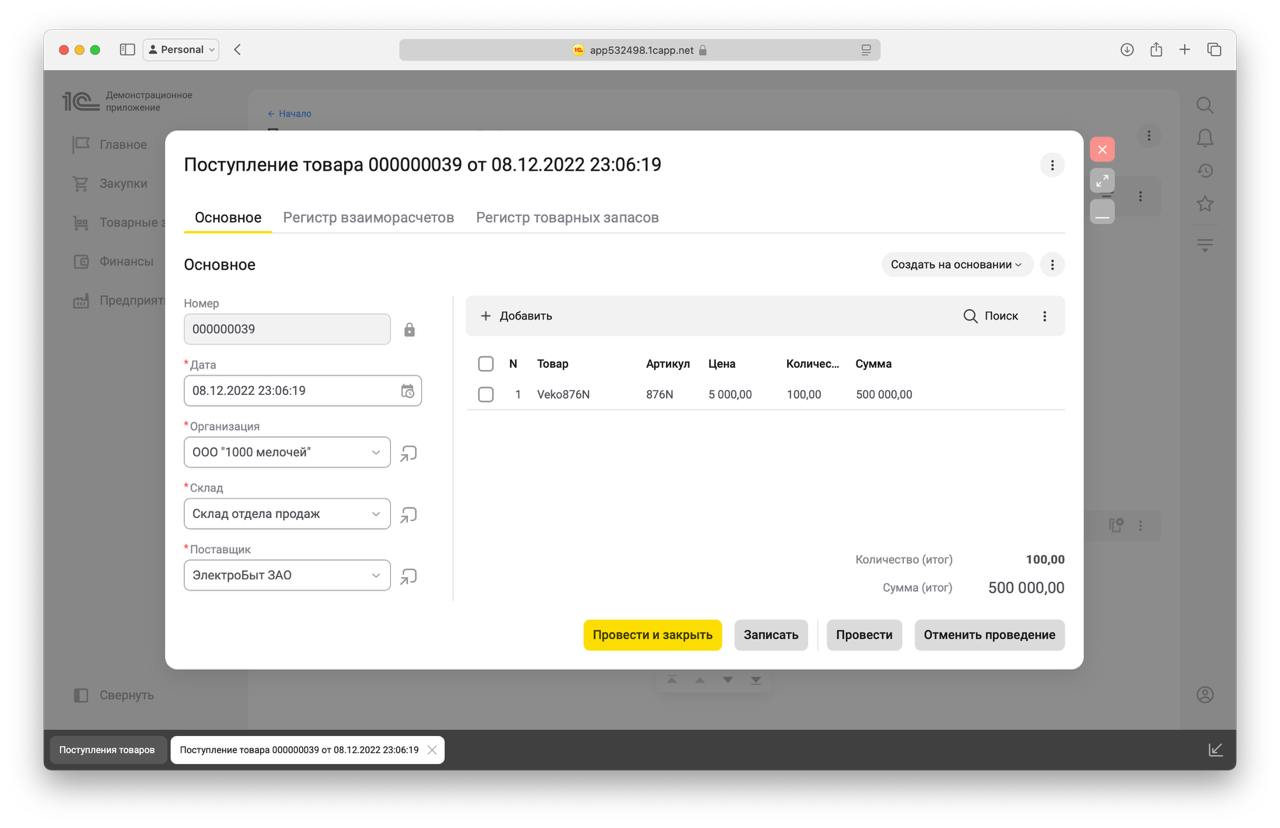The height and width of the screenshot is (828, 1280).
Task: Click Safari share icon
Action: (x=1156, y=49)
